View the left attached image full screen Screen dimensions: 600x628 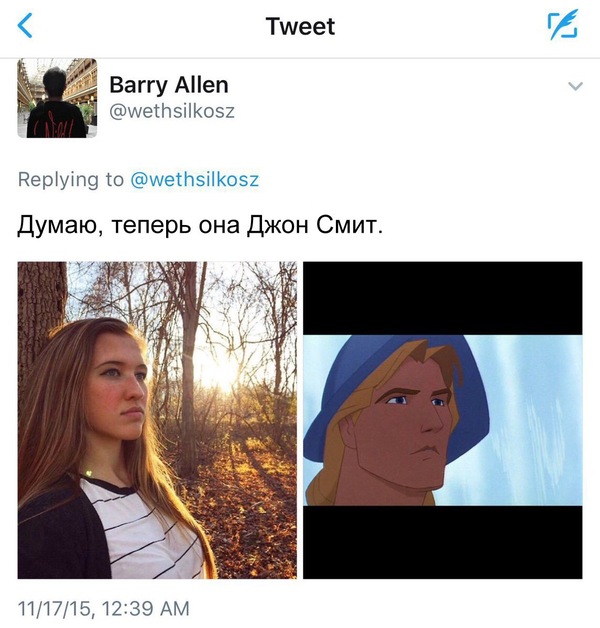point(157,420)
